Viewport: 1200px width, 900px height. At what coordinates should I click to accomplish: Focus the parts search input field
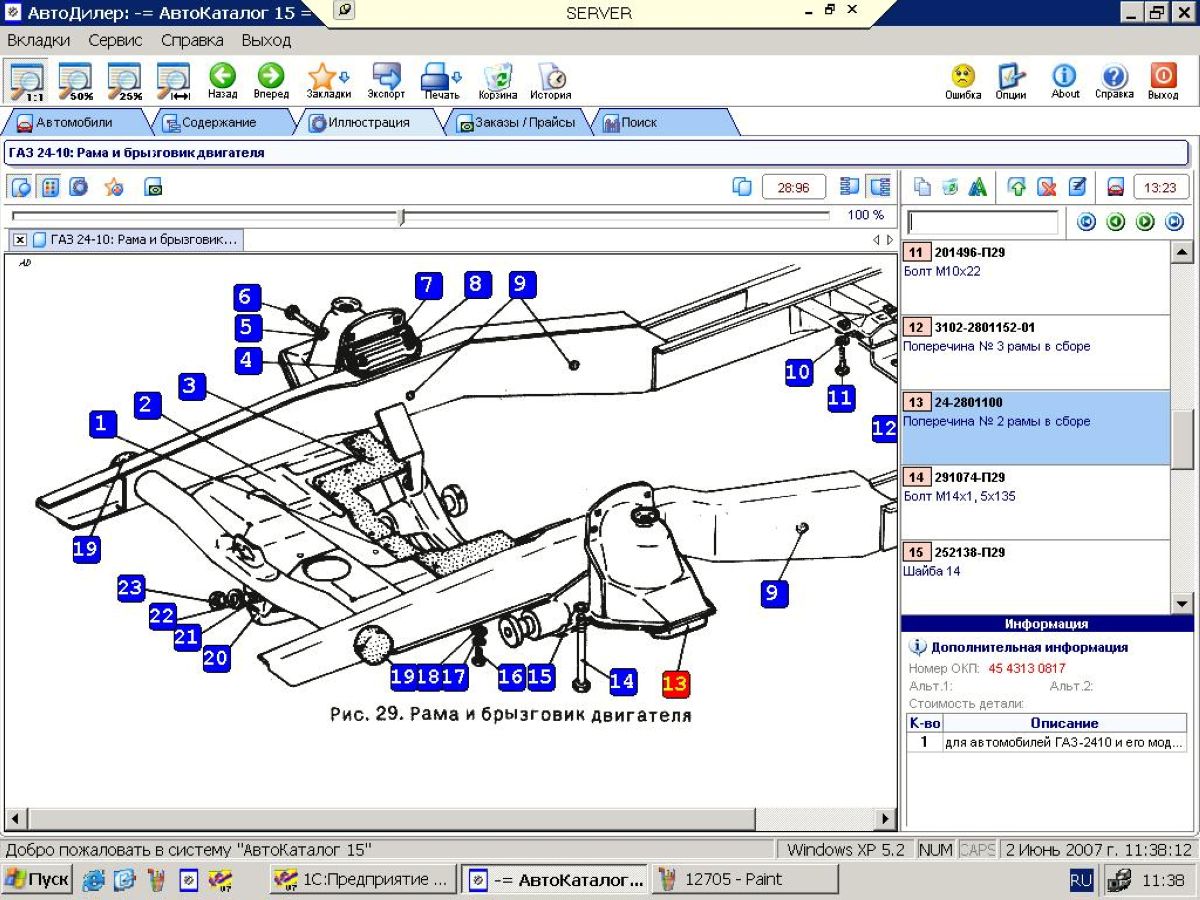point(982,222)
